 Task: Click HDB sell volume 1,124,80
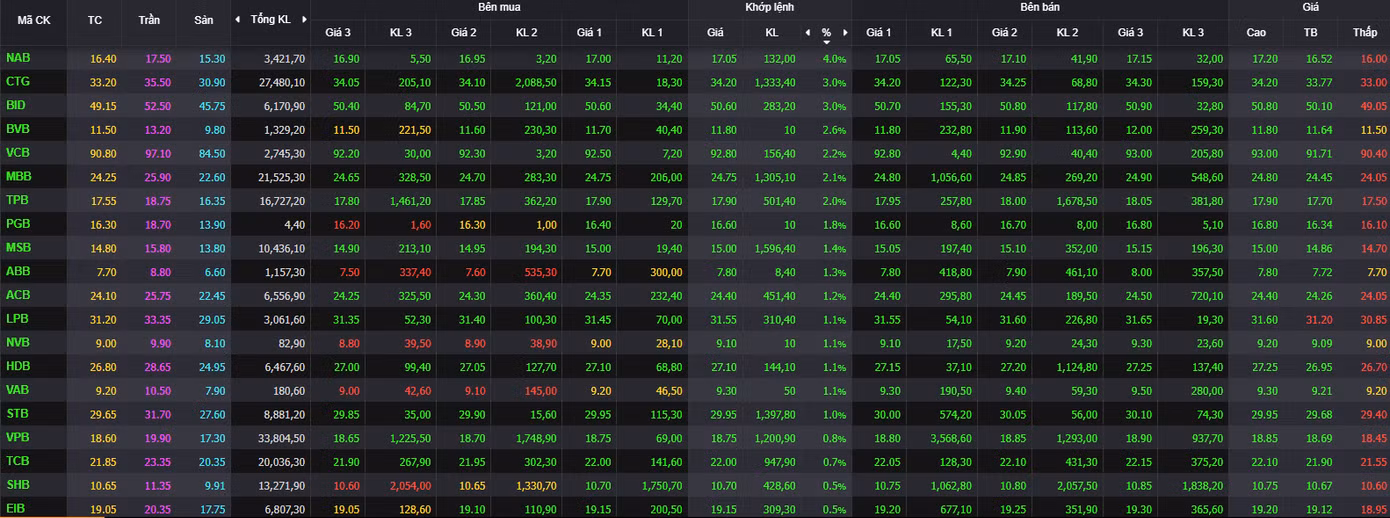pyautogui.click(x=1076, y=366)
